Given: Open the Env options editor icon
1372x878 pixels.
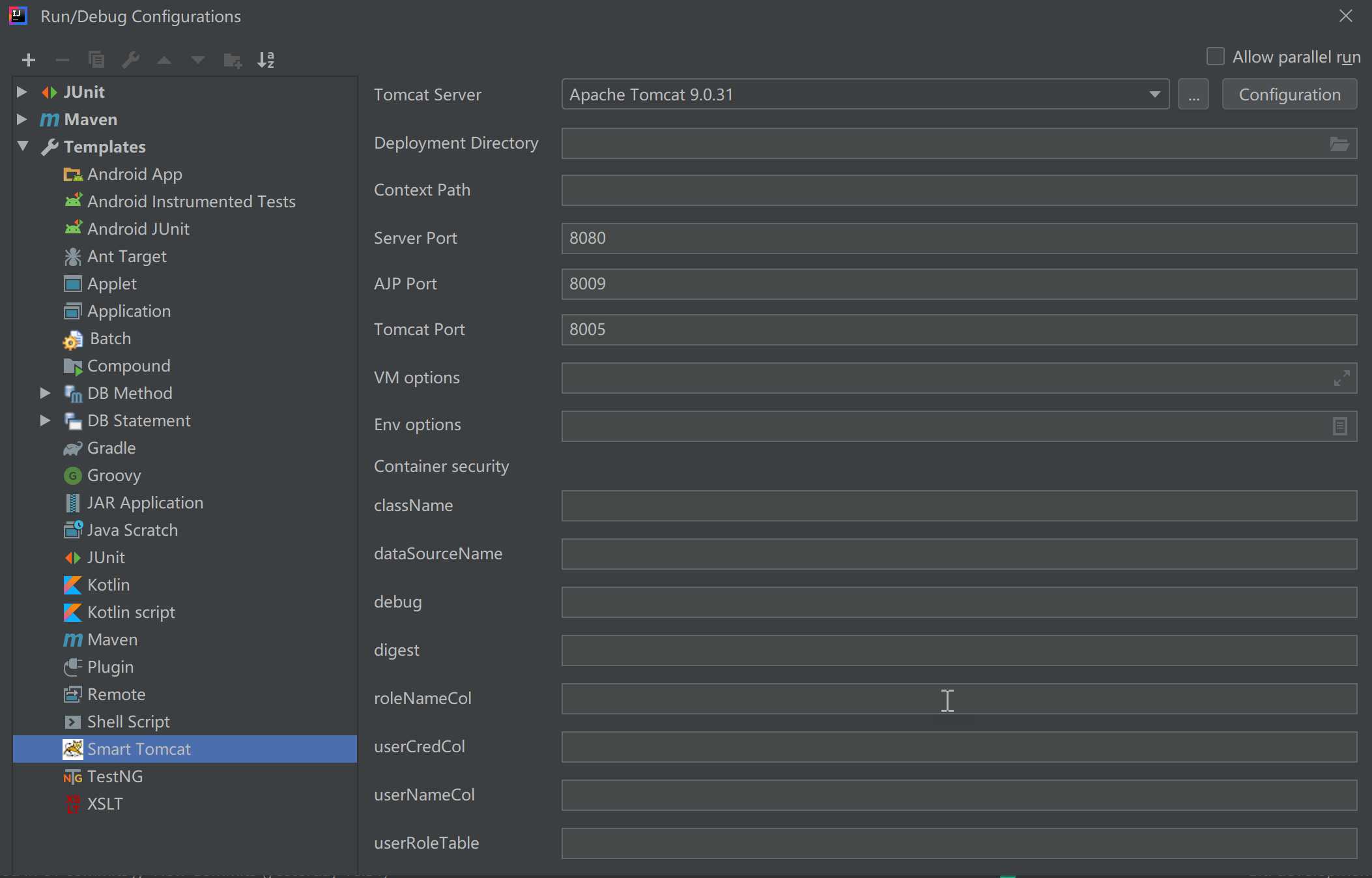Looking at the screenshot, I should coord(1340,426).
